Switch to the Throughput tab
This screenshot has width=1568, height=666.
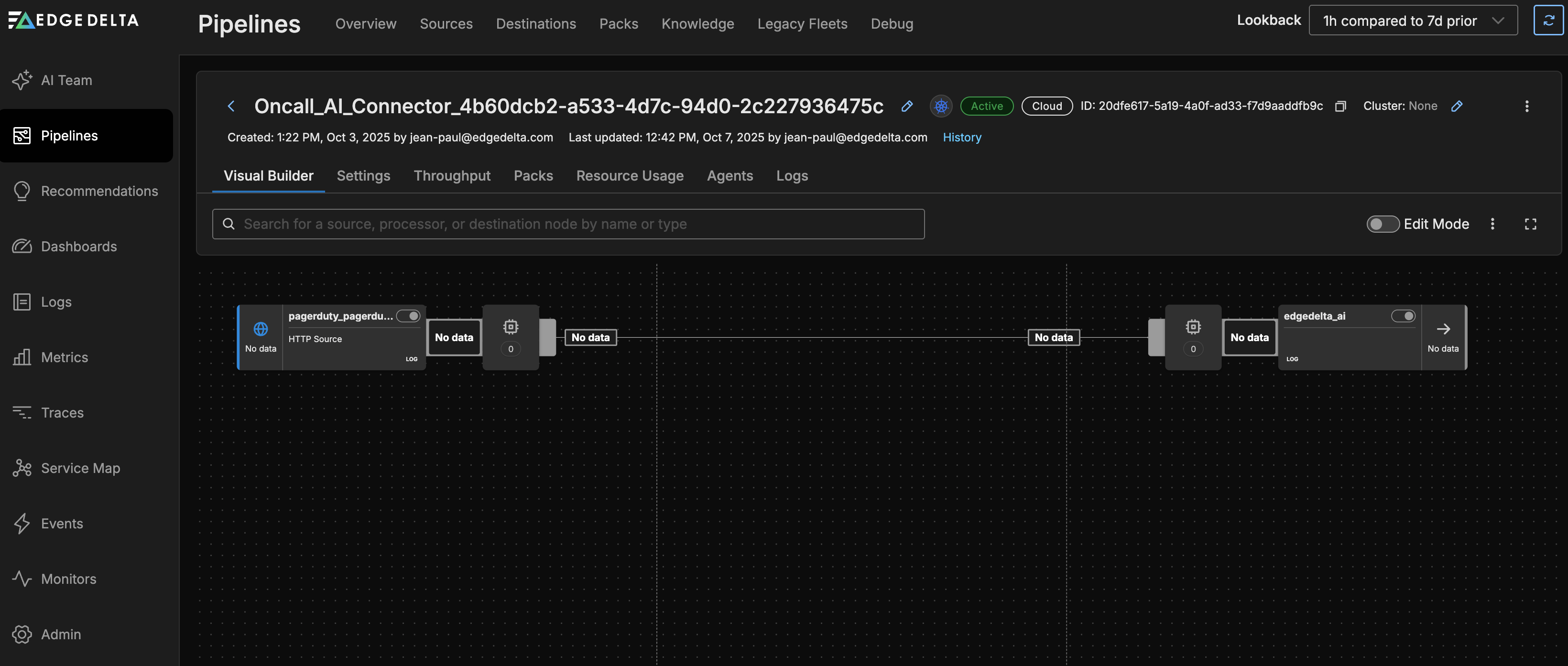click(452, 176)
